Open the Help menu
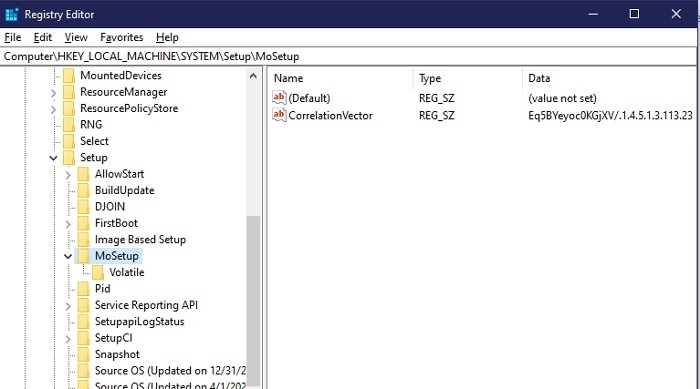 coord(167,38)
